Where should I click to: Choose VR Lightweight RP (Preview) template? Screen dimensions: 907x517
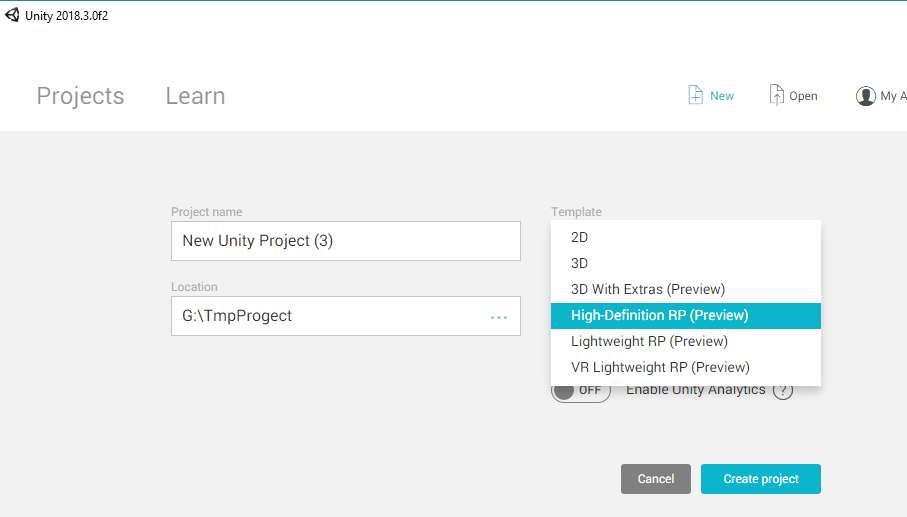685,367
